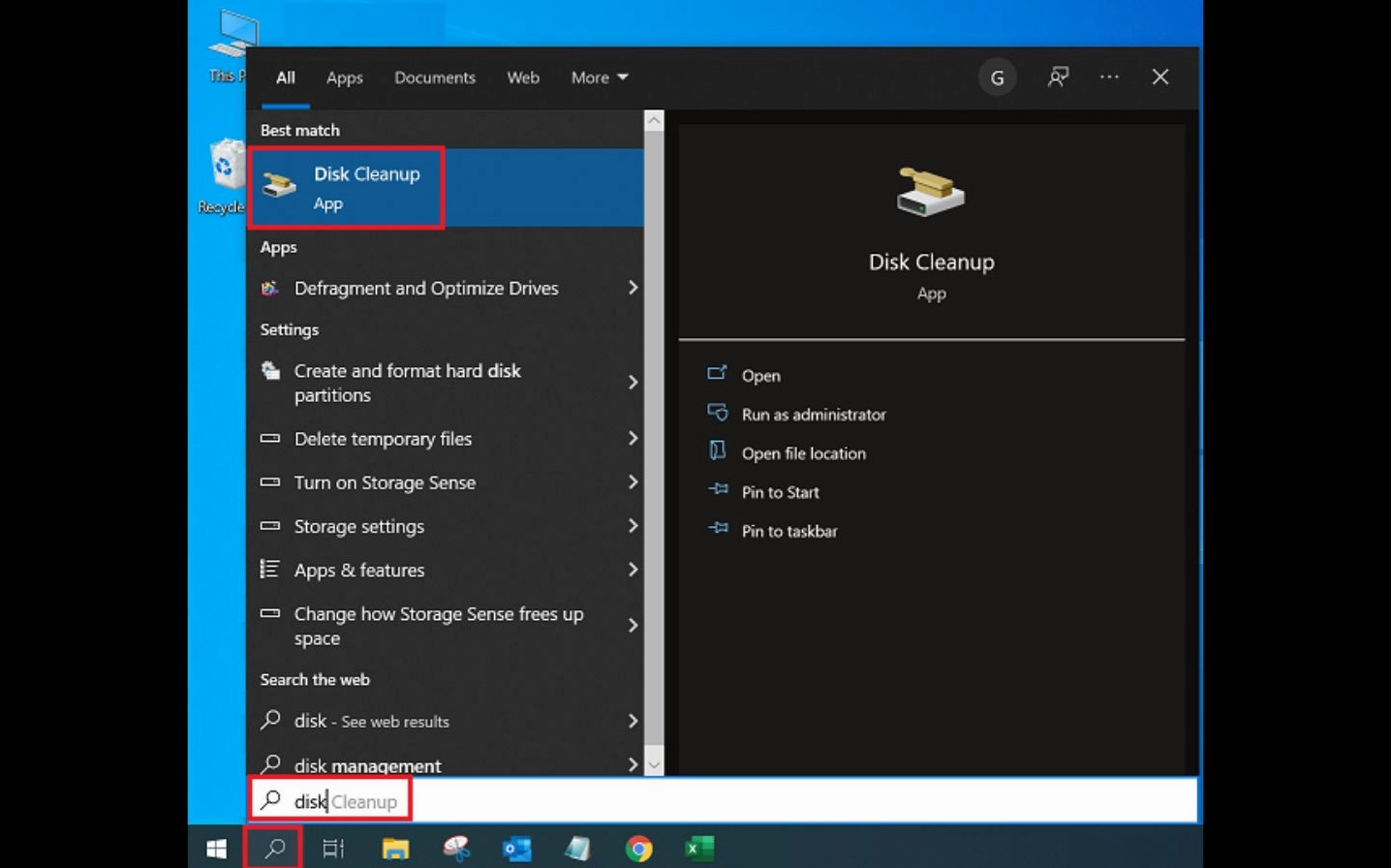The height and width of the screenshot is (868, 1391).
Task: Open Apps & features setting
Action: [x=359, y=570]
